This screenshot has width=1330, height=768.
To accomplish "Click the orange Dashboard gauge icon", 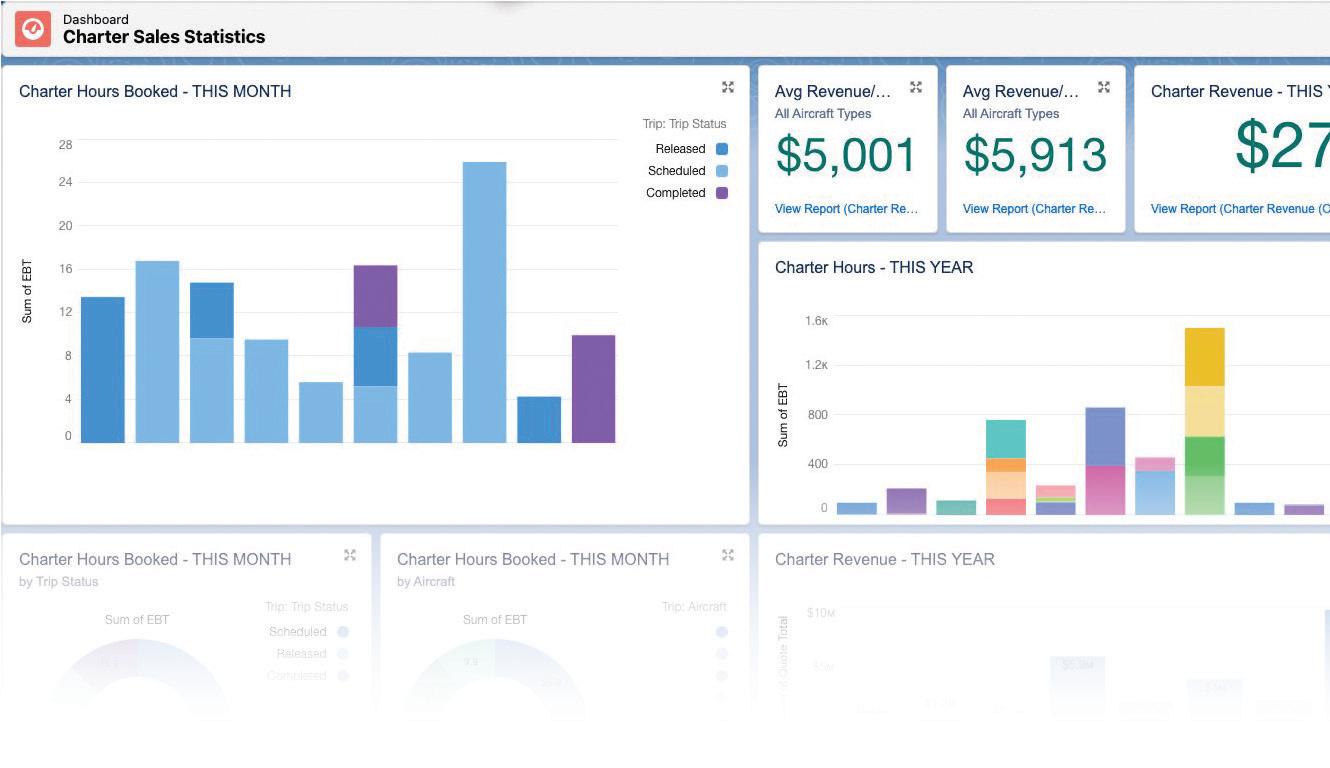I will pos(33,29).
